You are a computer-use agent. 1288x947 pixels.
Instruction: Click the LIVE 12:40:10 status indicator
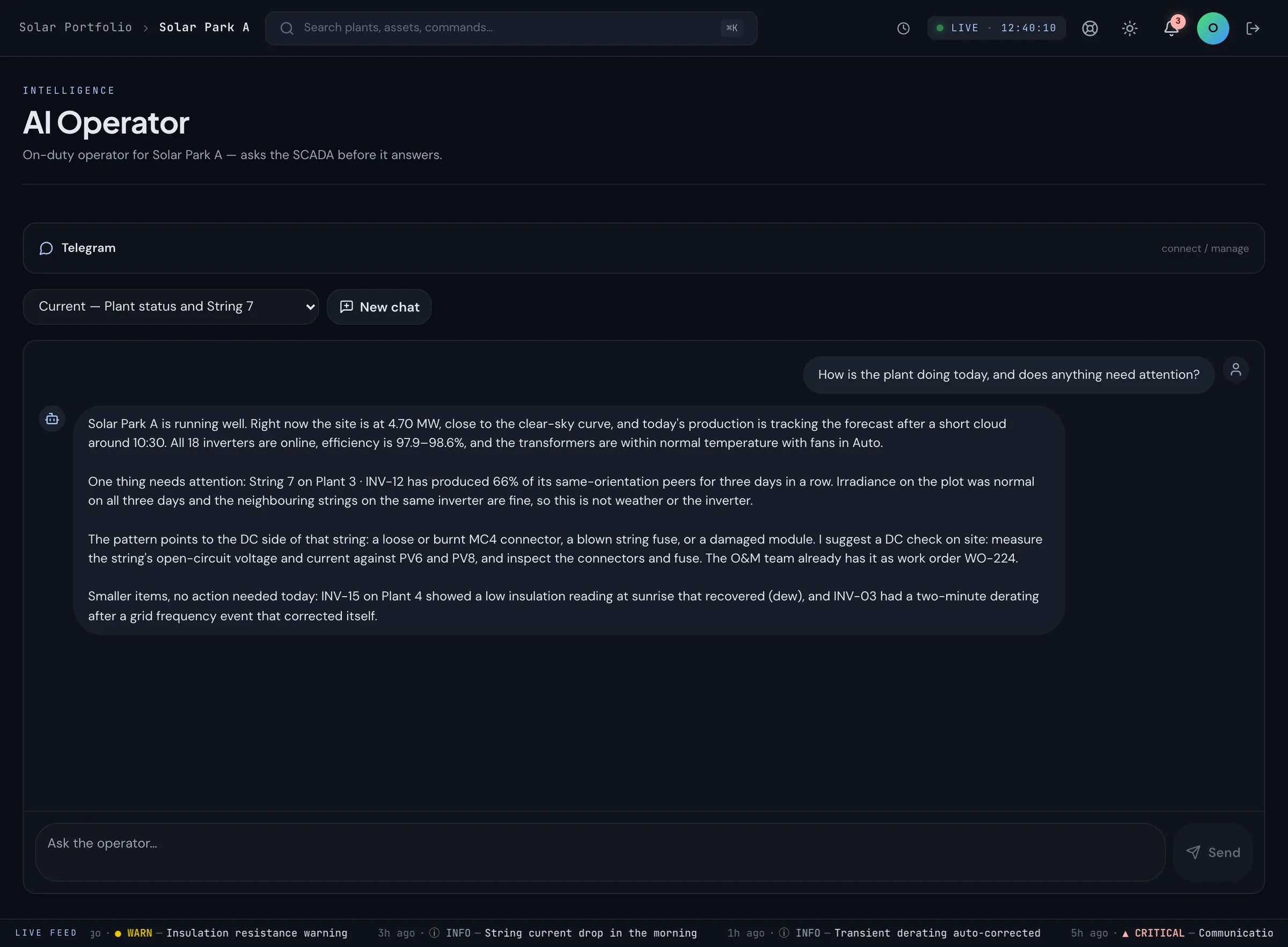coord(996,28)
